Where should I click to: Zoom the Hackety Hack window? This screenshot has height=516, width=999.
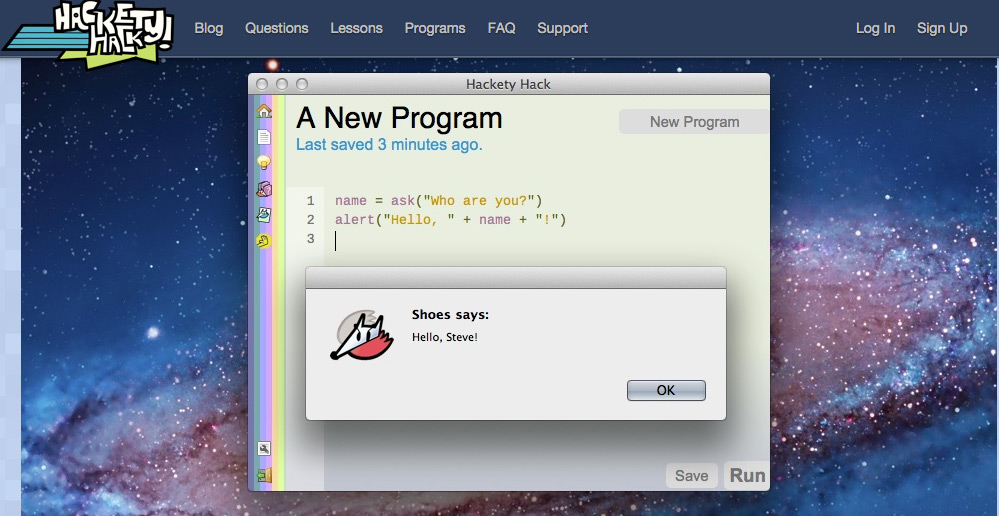coord(302,84)
